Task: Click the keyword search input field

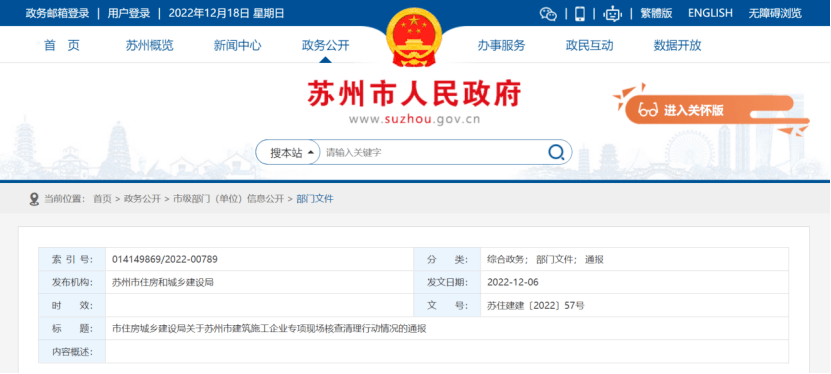Action: [x=432, y=153]
